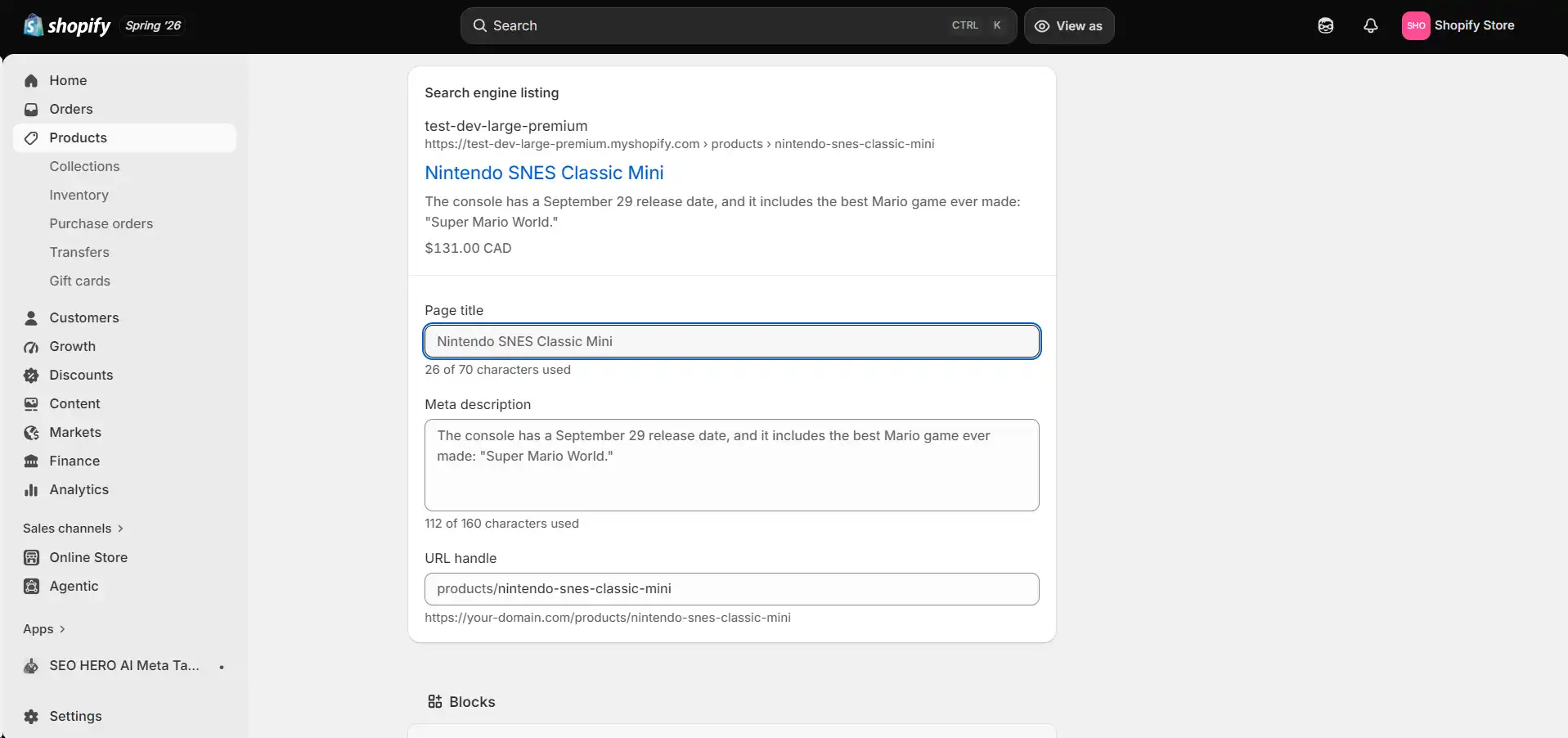Open Growth in the sidebar
The height and width of the screenshot is (738, 1568).
click(124, 346)
